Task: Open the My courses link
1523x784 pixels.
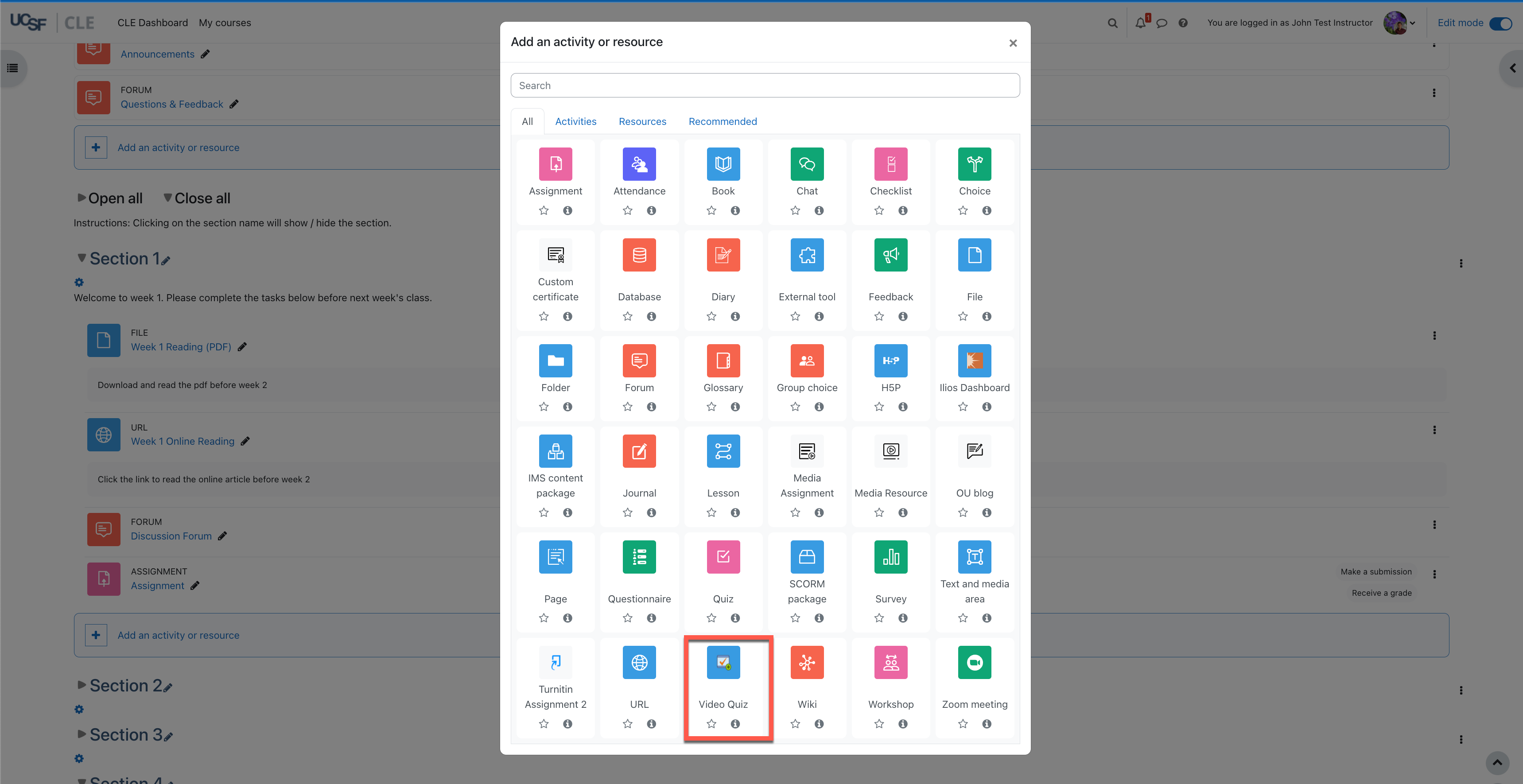Action: pyautogui.click(x=225, y=23)
